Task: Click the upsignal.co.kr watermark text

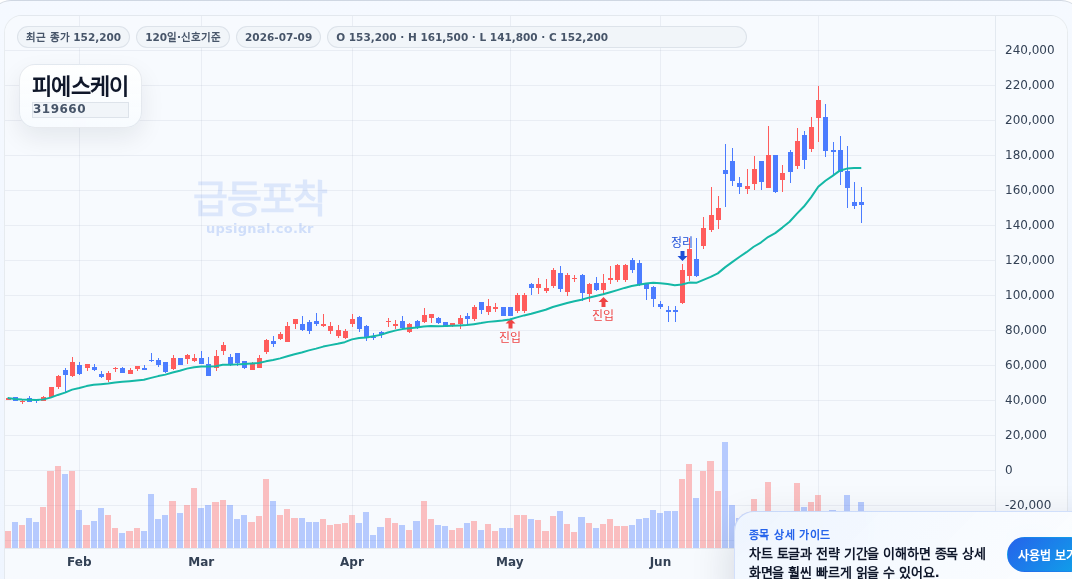Action: click(x=260, y=228)
